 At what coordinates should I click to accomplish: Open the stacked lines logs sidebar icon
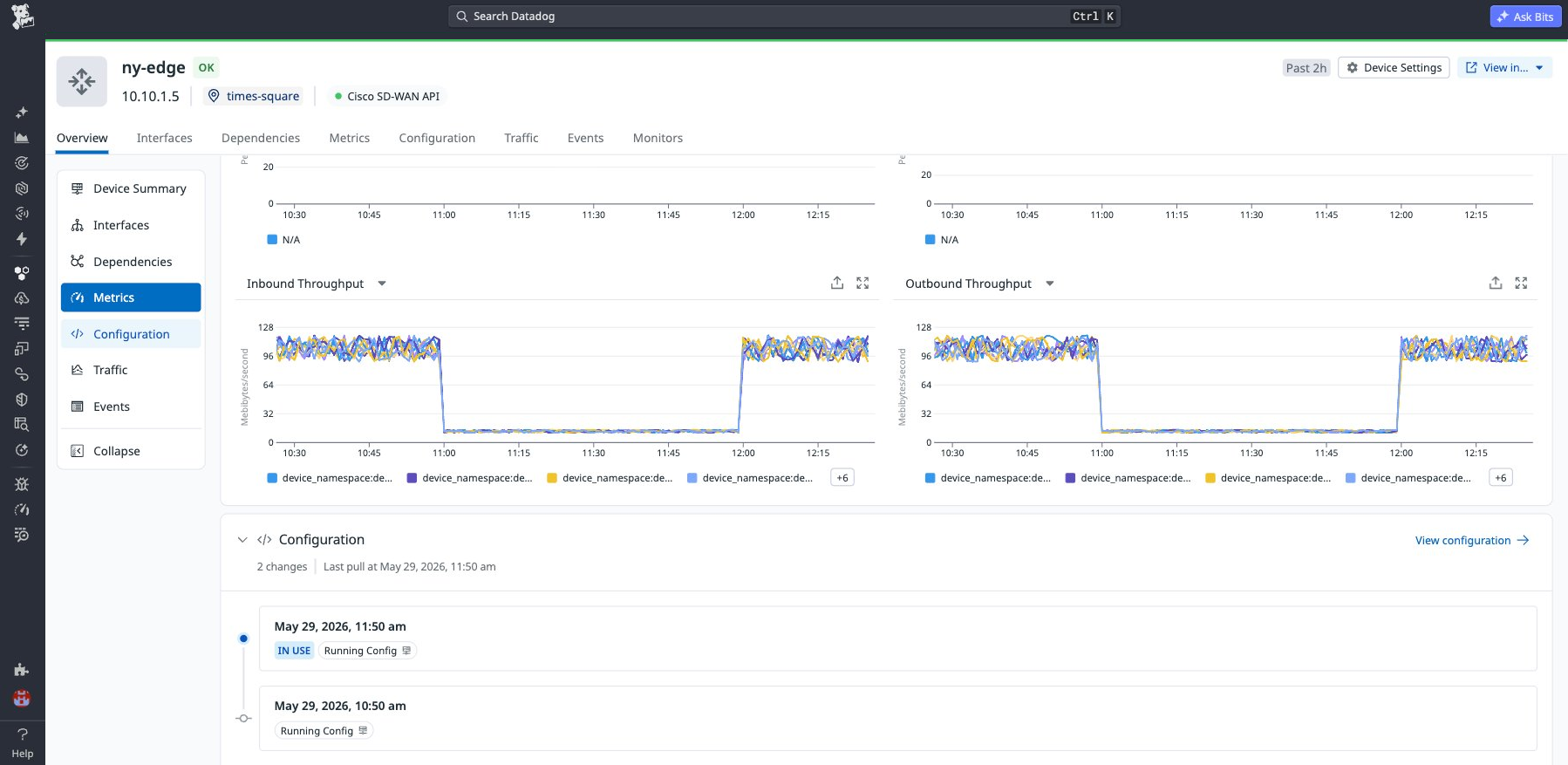[x=22, y=324]
